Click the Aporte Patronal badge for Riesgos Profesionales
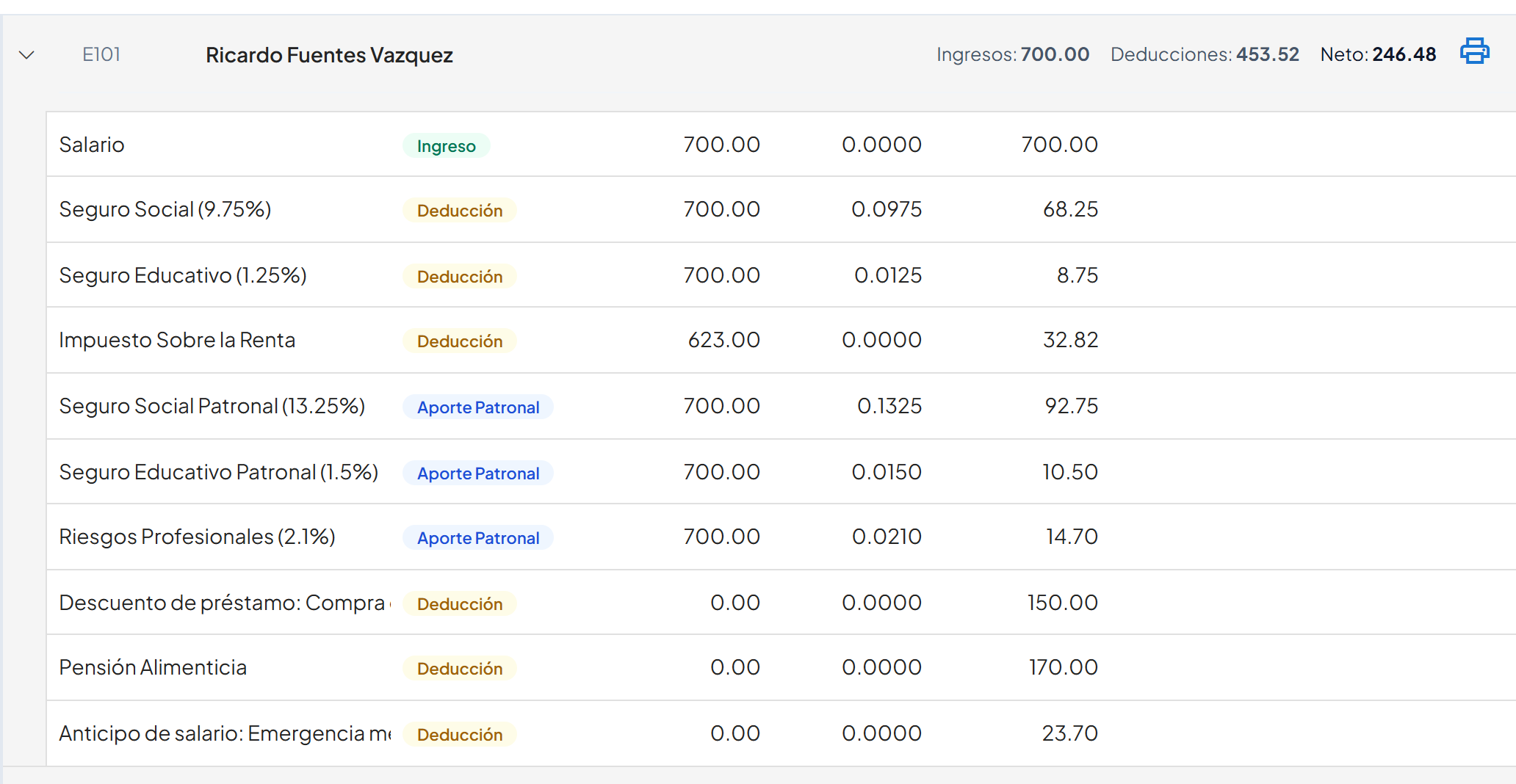 [x=478, y=538]
